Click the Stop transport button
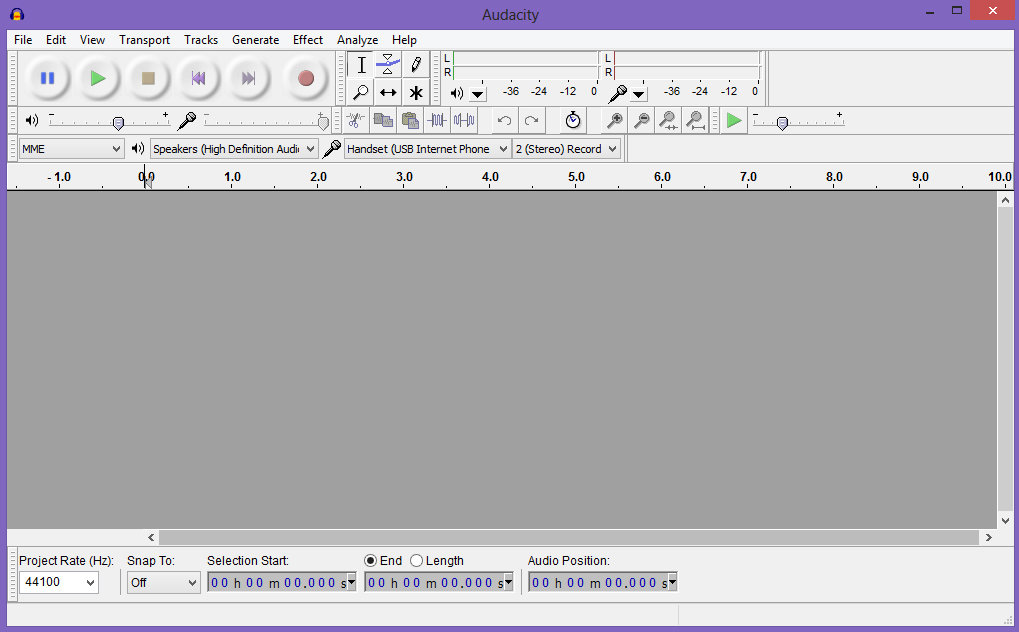The height and width of the screenshot is (632, 1019). click(148, 79)
